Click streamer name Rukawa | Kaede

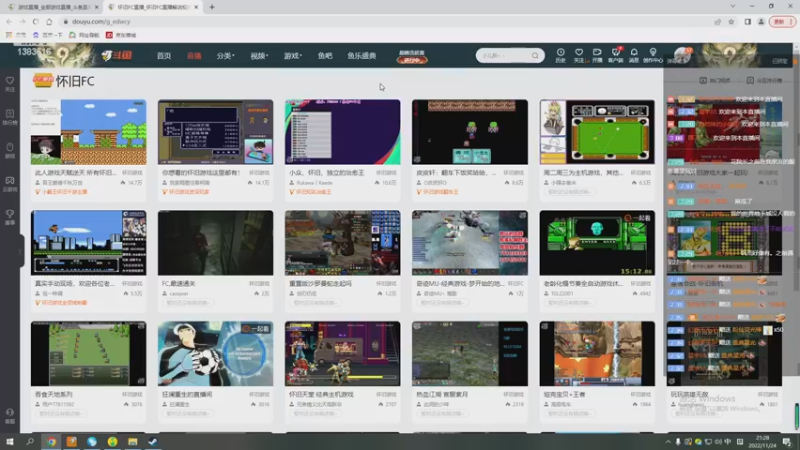[314, 183]
